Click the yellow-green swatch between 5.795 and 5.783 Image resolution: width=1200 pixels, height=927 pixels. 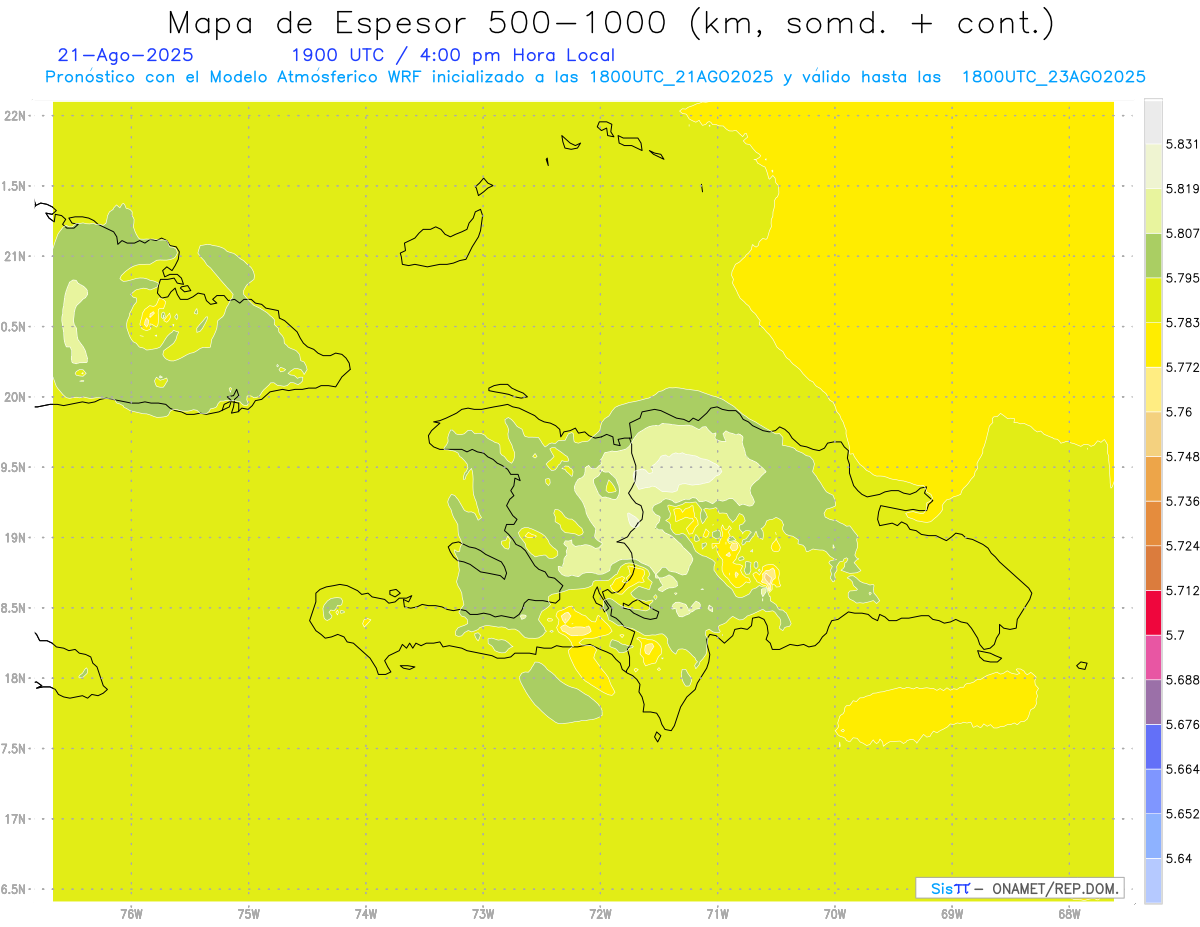pyautogui.click(x=1153, y=300)
